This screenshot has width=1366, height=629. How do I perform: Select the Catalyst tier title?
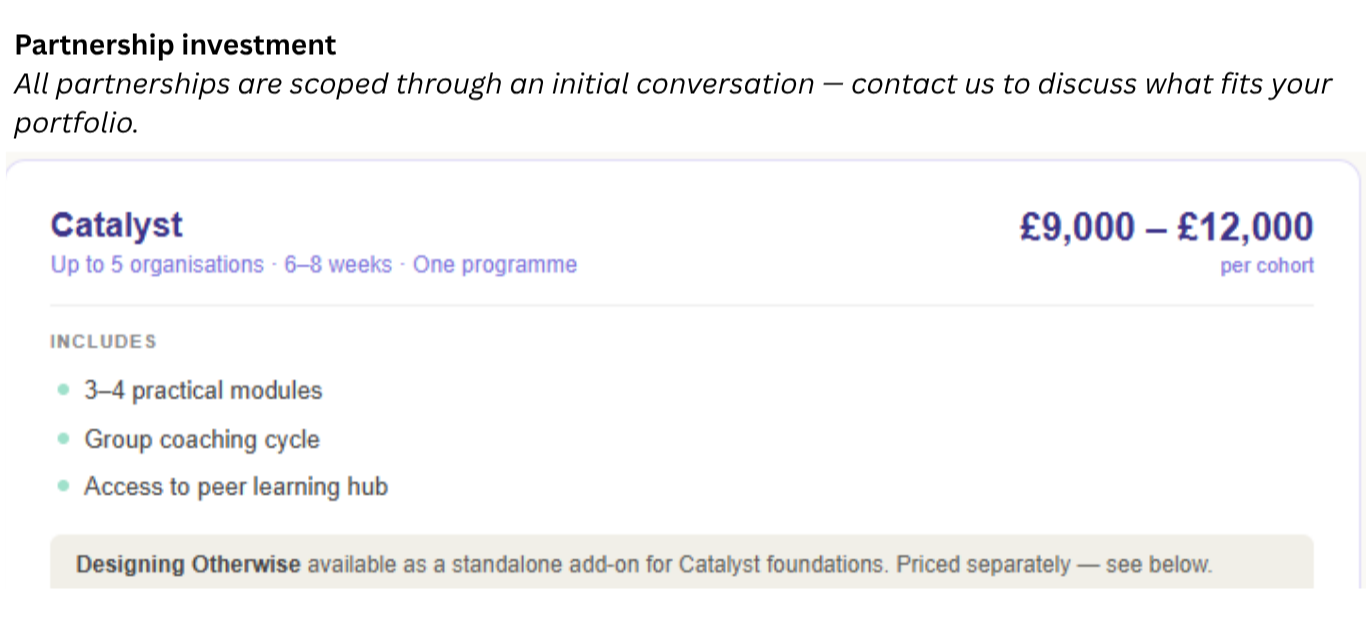tap(116, 225)
